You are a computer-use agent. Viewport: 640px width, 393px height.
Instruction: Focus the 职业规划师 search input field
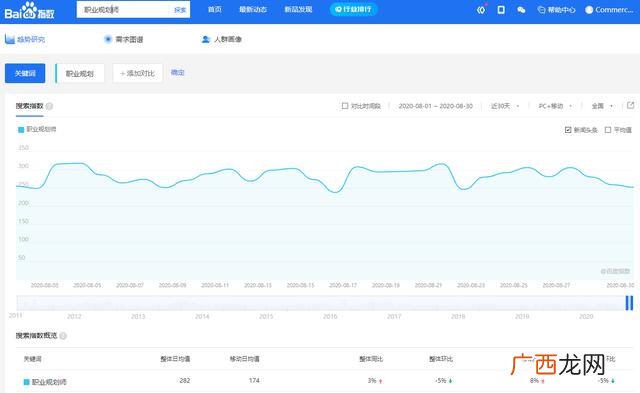123,10
